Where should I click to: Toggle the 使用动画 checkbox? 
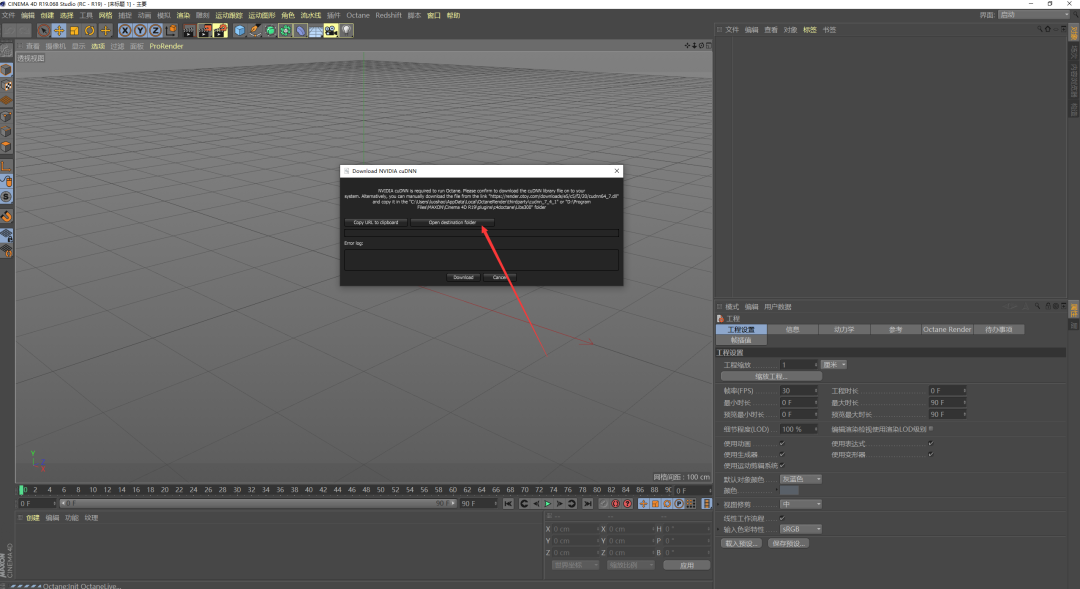782,444
